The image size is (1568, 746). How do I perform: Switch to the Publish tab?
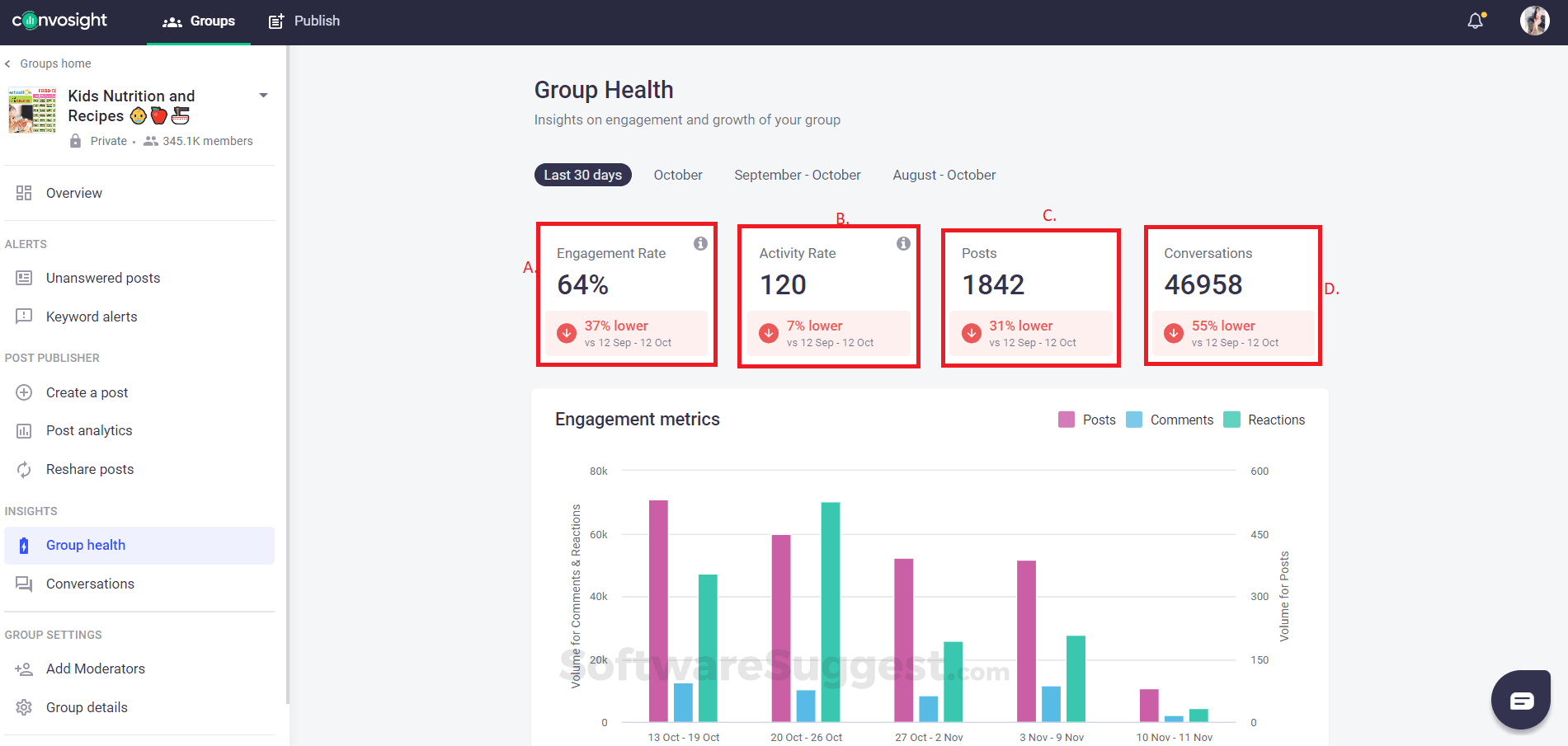(x=304, y=21)
